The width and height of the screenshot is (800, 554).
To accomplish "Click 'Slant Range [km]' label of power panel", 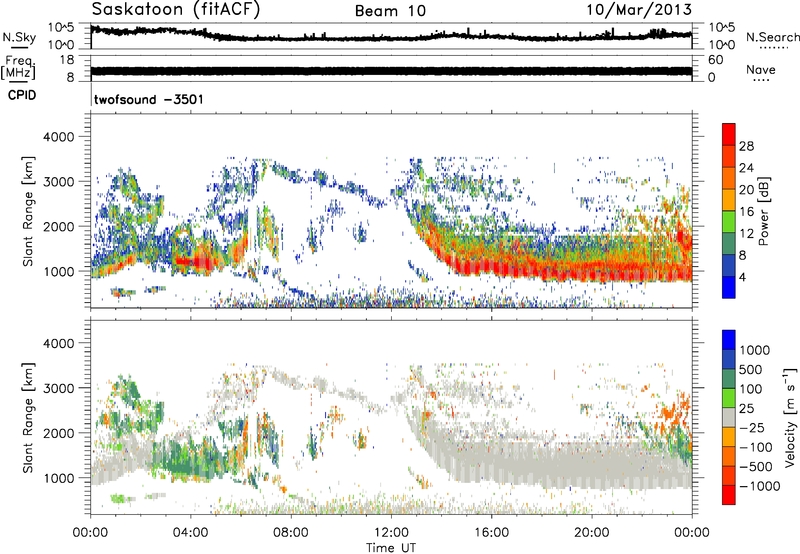I will pos(28,211).
